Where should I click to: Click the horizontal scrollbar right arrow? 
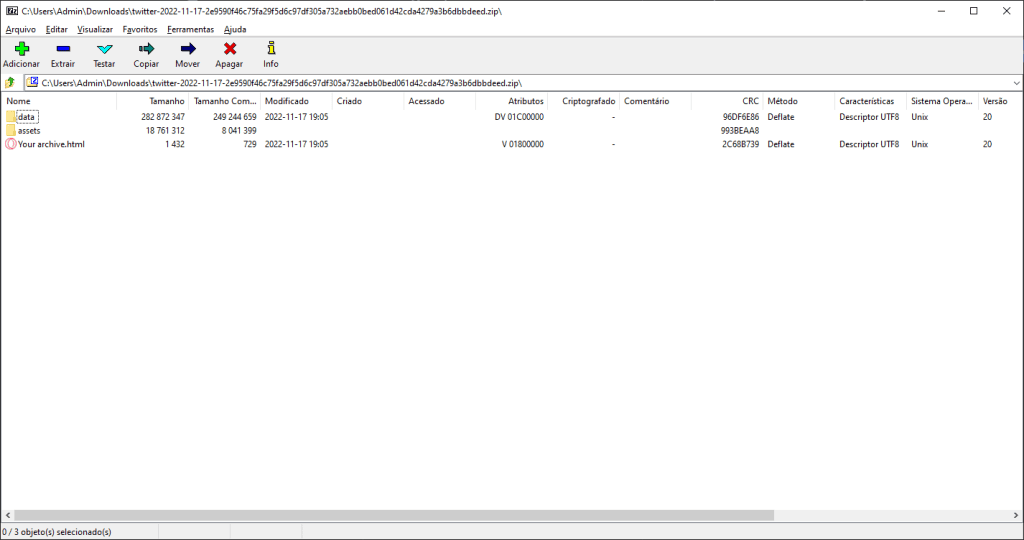click(x=1016, y=516)
